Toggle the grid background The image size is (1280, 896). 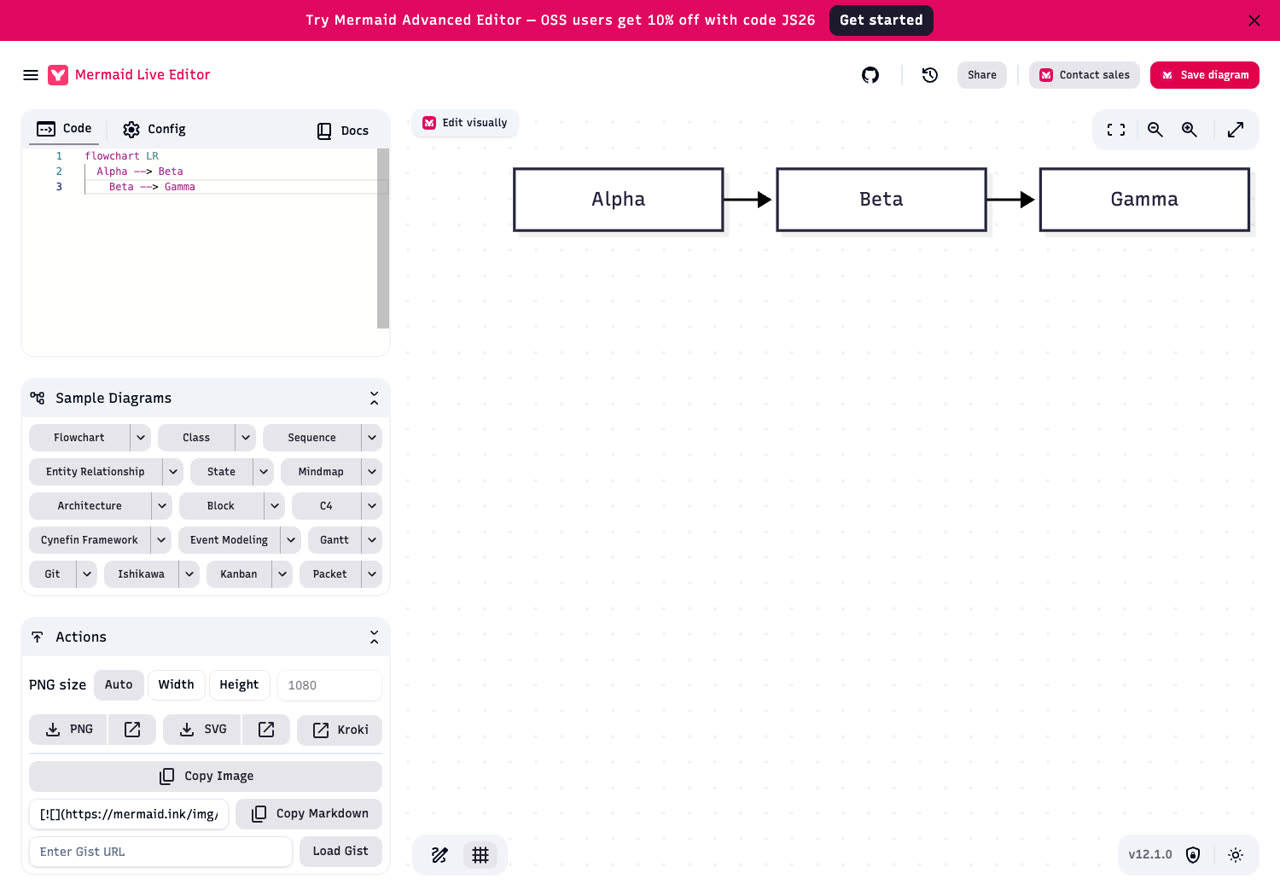[x=481, y=855]
